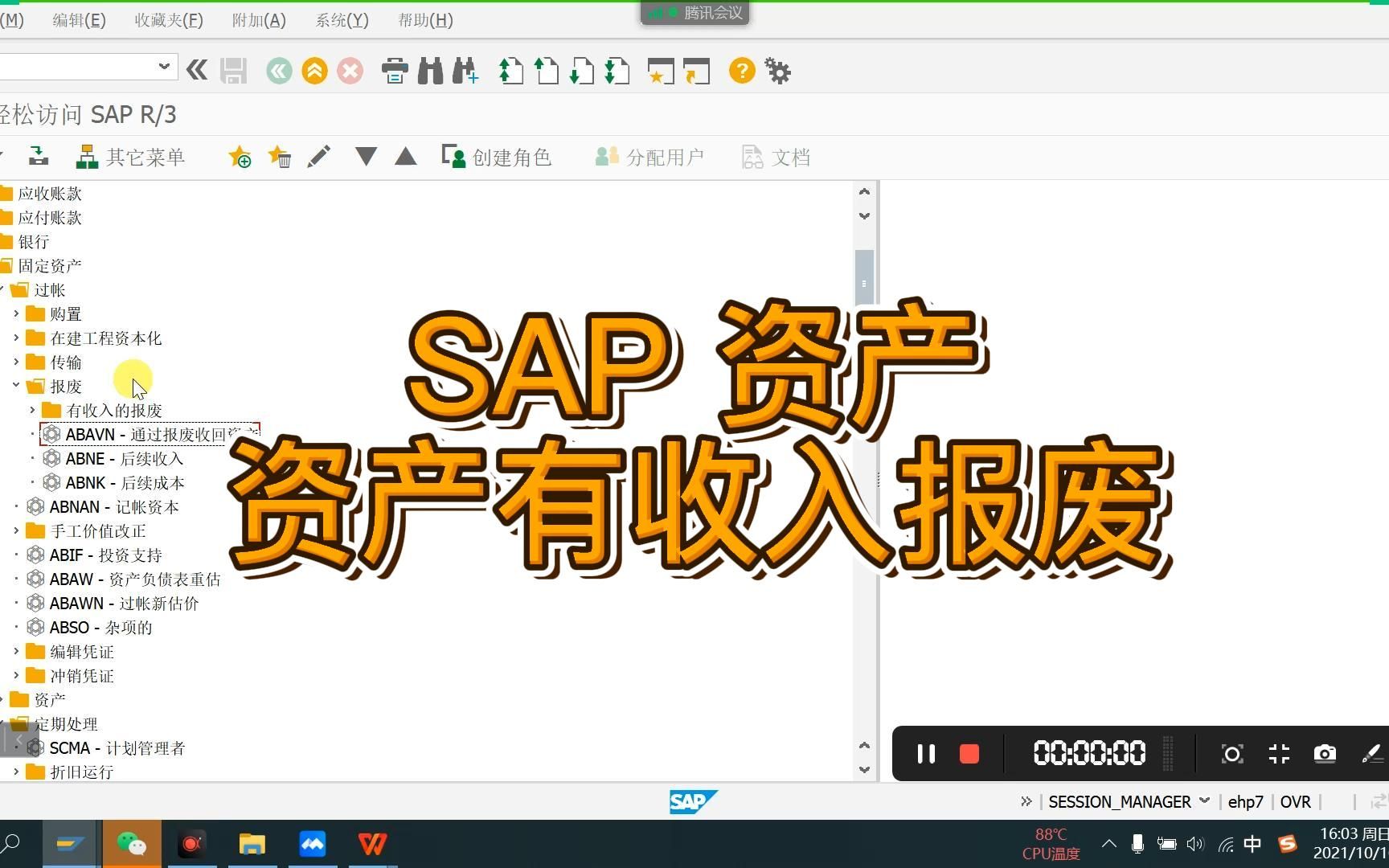
Task: Open WPS Office from the taskbar
Action: pyautogui.click(x=372, y=843)
